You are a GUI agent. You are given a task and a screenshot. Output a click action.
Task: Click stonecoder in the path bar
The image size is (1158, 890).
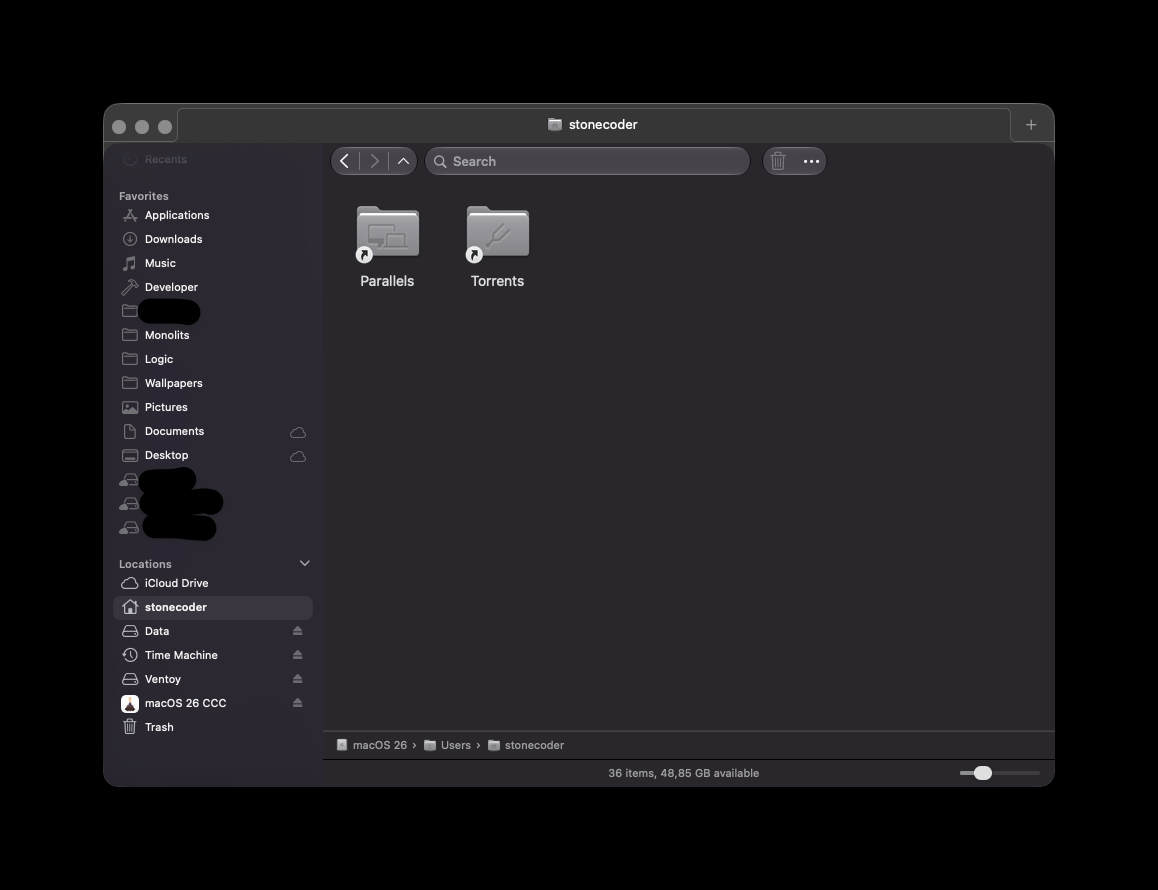[526, 745]
